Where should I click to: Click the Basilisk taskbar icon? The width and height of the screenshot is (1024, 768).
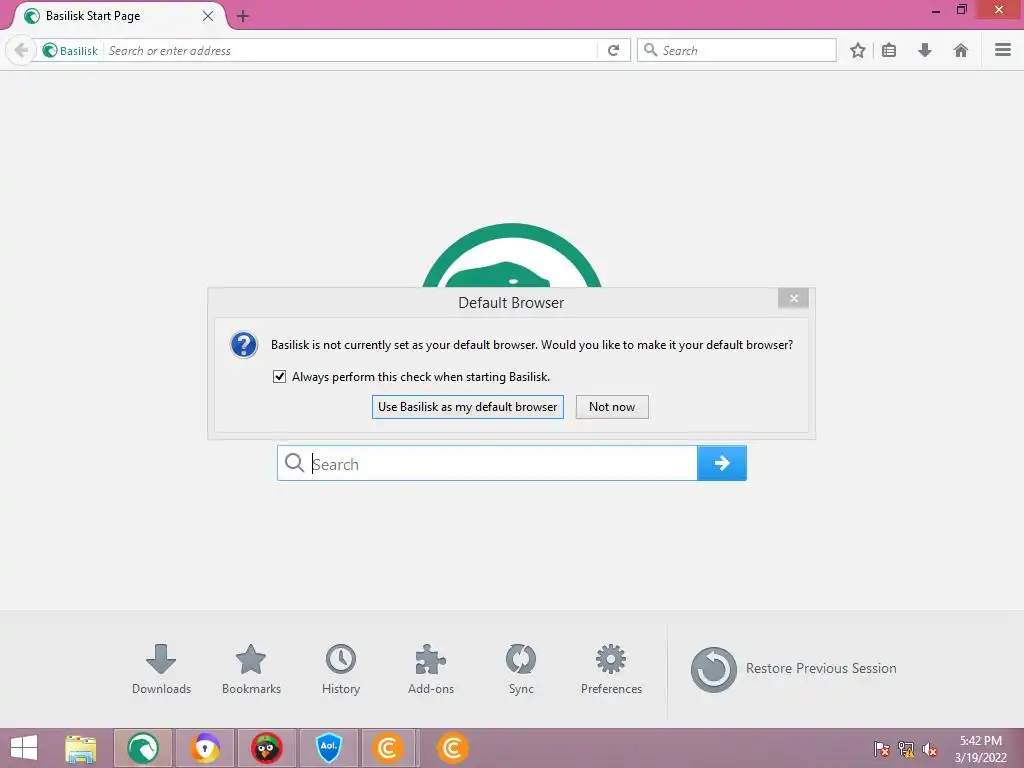click(143, 748)
